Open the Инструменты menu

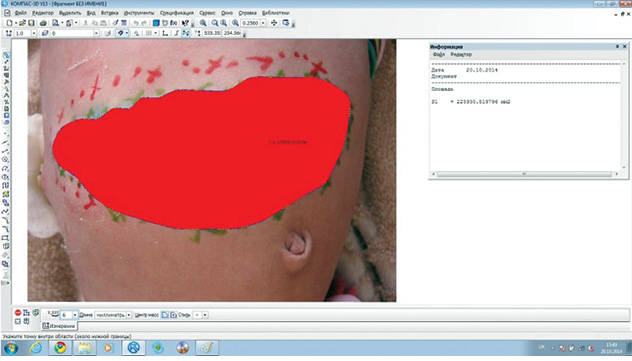point(139,13)
